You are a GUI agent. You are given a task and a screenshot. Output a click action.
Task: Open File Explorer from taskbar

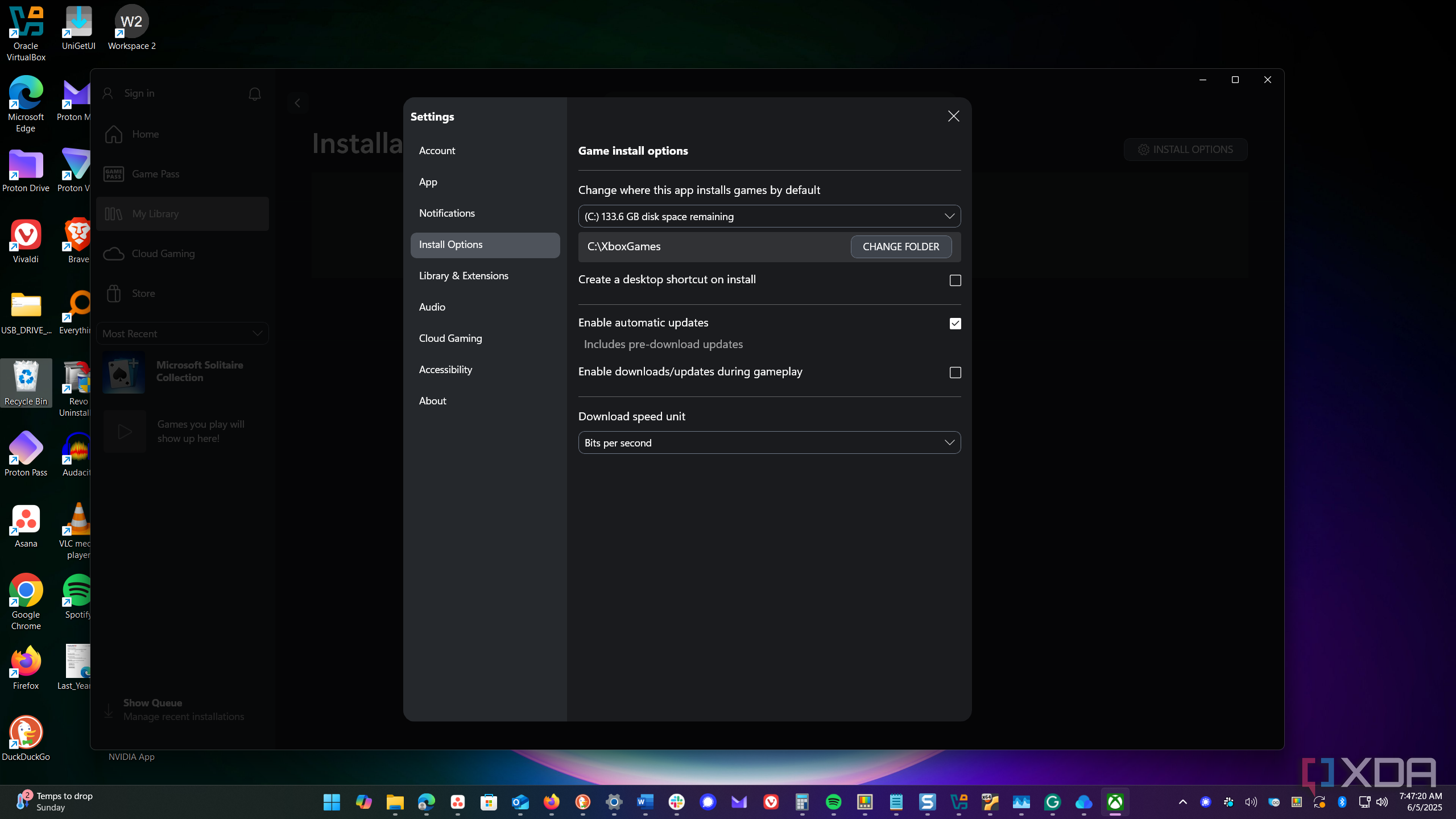pos(395,802)
